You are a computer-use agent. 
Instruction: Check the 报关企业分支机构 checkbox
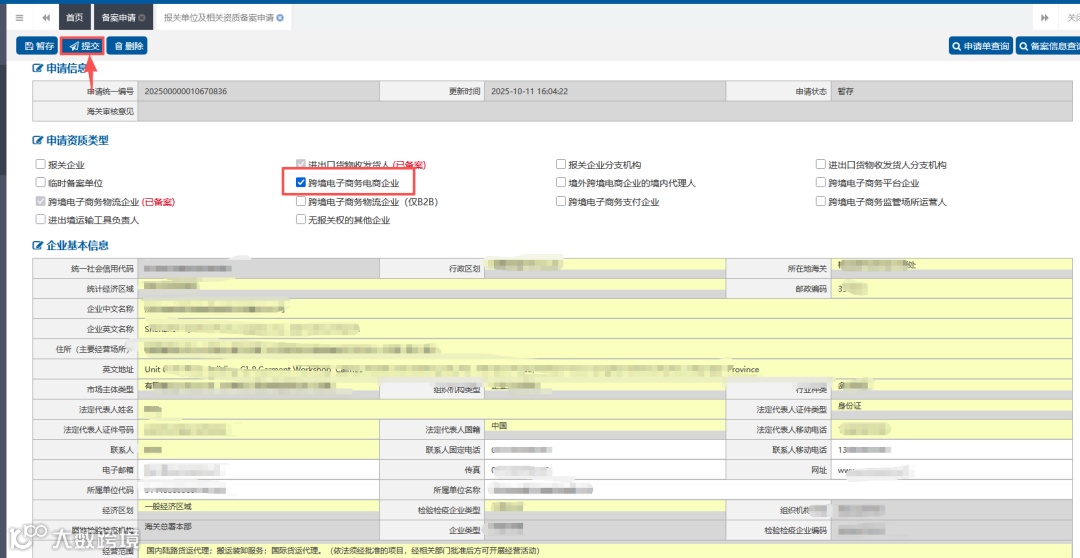(561, 165)
